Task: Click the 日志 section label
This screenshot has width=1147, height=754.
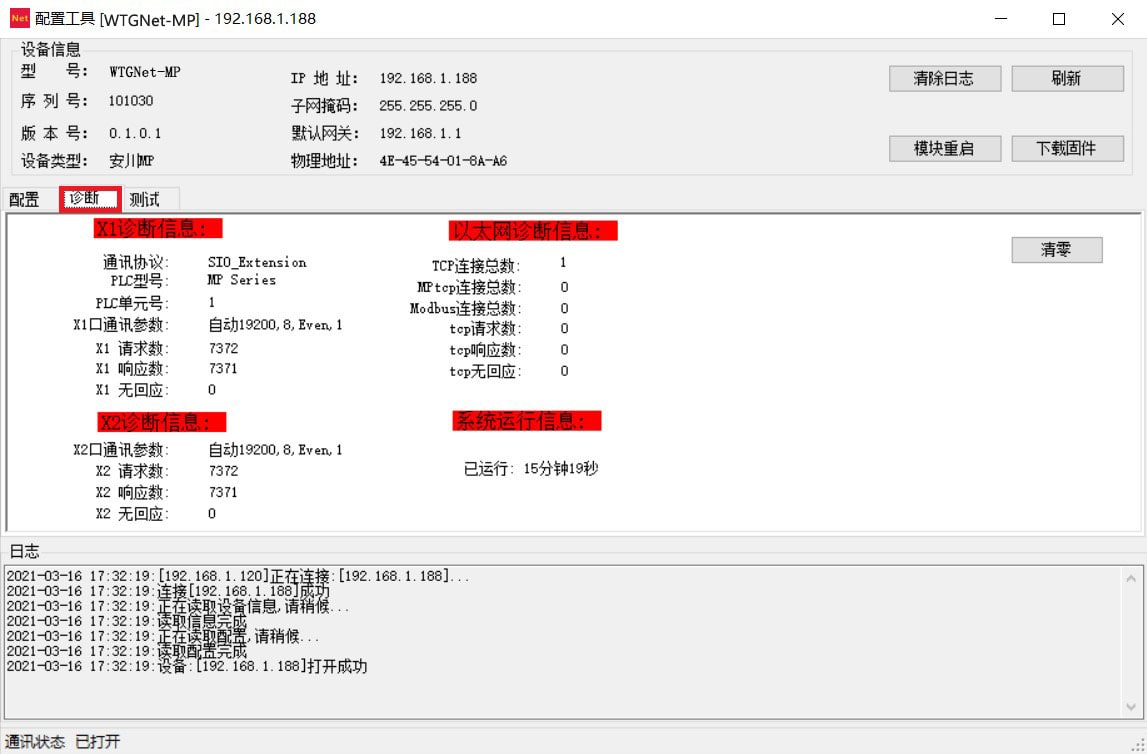Action: pos(24,551)
